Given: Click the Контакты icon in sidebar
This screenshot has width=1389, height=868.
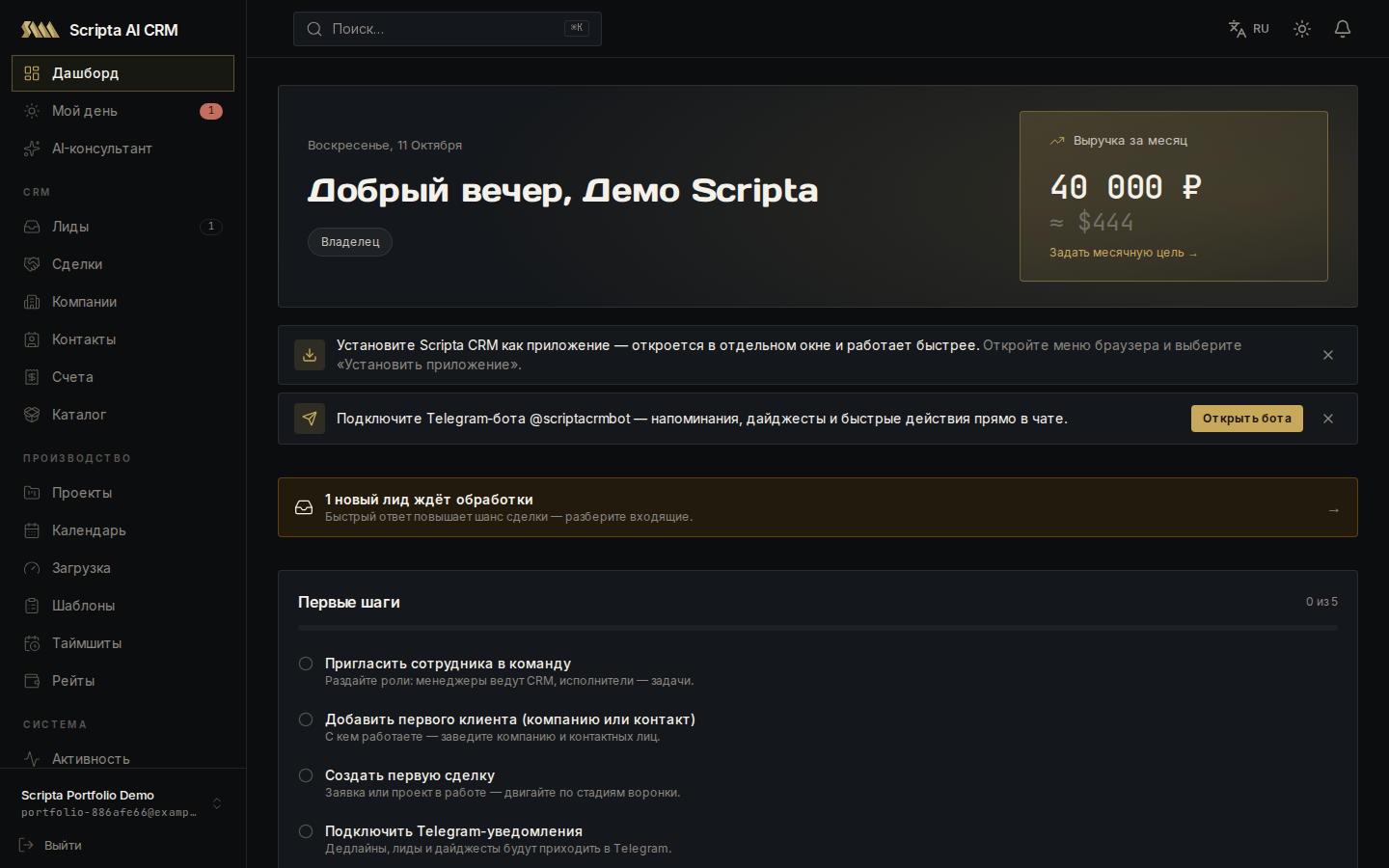Looking at the screenshot, I should [32, 339].
